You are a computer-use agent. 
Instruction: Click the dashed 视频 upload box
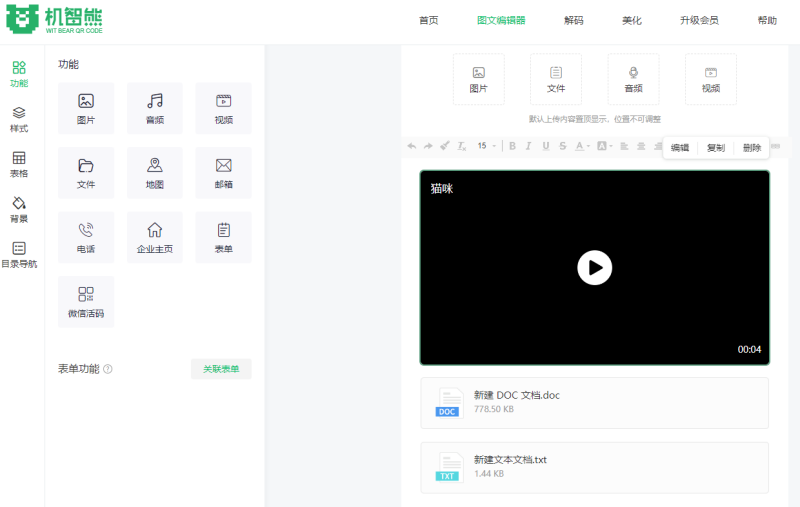[x=711, y=79]
